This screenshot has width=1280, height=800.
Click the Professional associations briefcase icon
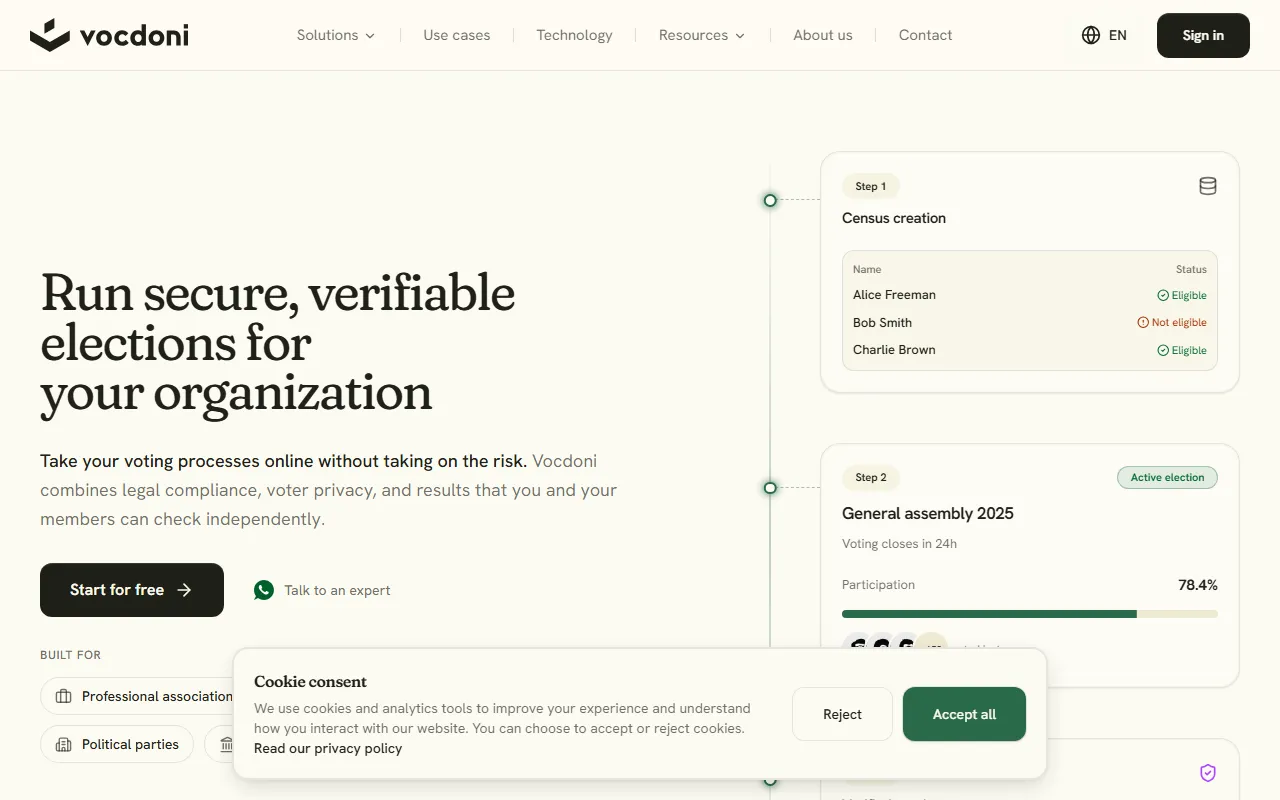pyautogui.click(x=64, y=697)
